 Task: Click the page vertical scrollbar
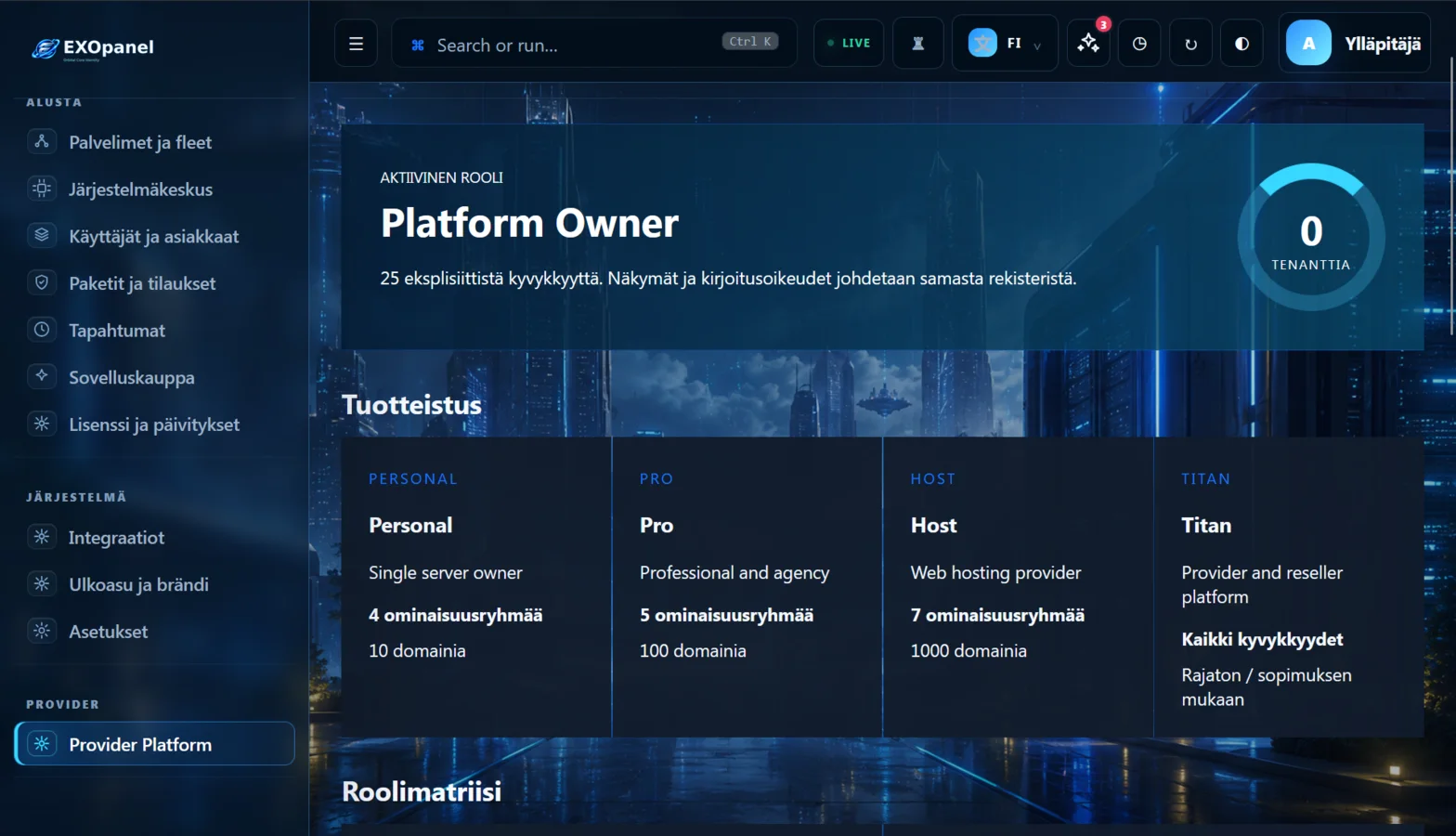point(1451,195)
